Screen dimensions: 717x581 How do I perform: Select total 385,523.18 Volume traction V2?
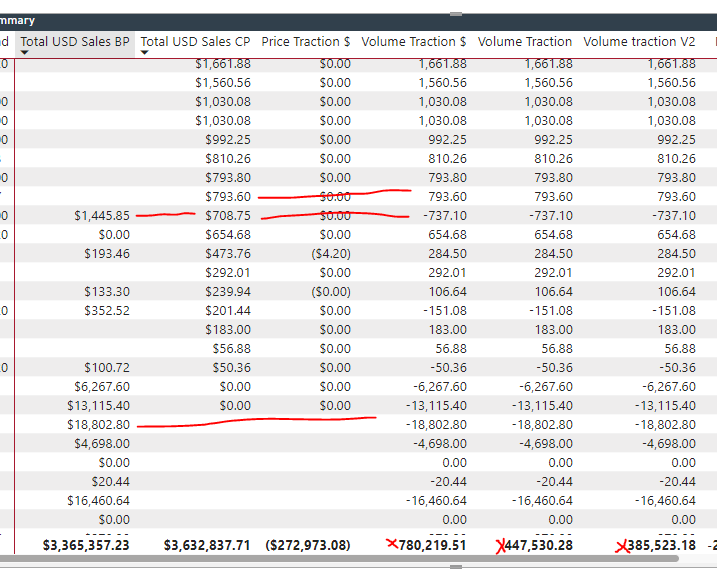click(x=661, y=545)
